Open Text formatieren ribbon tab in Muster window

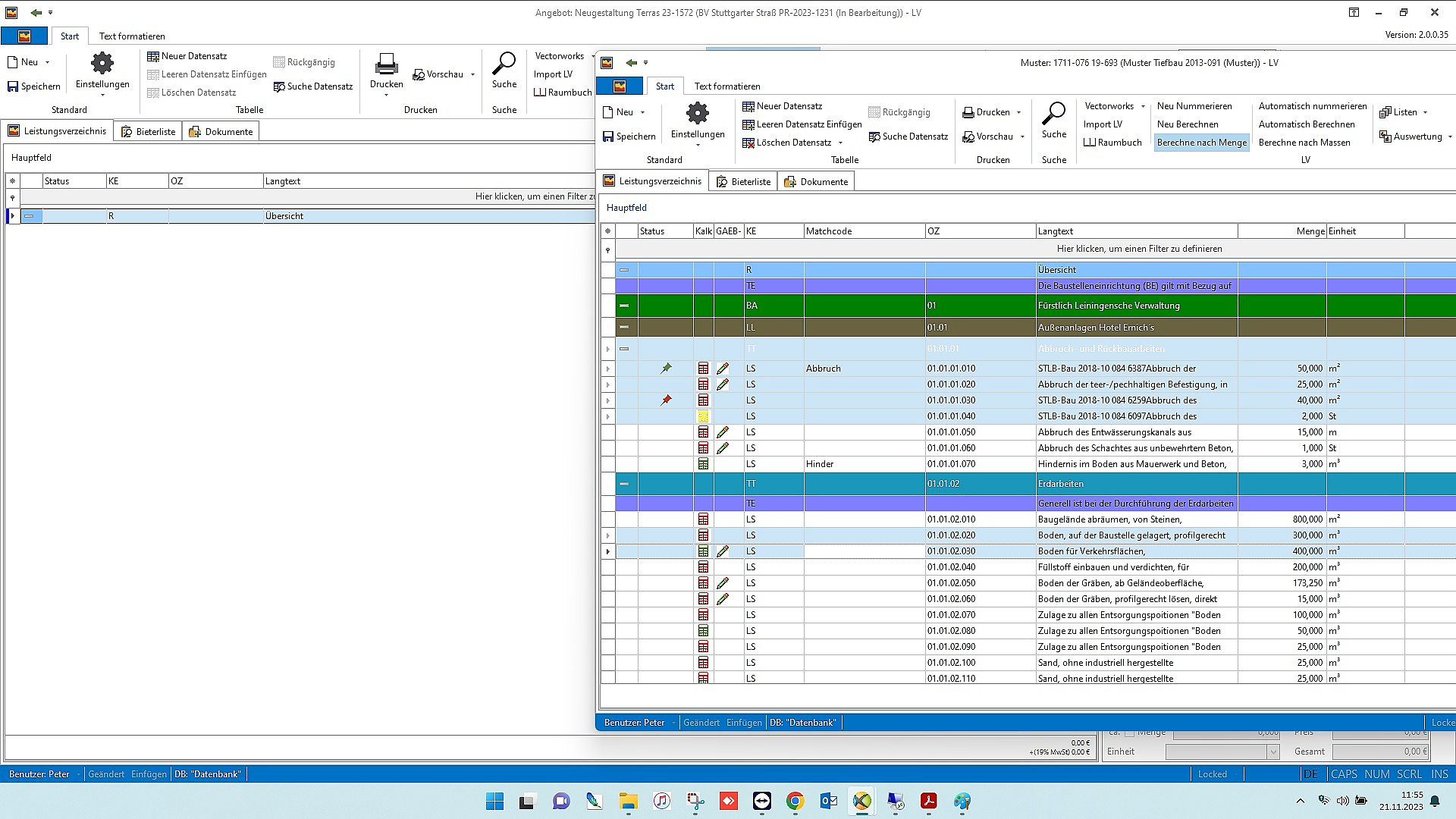pyautogui.click(x=726, y=86)
